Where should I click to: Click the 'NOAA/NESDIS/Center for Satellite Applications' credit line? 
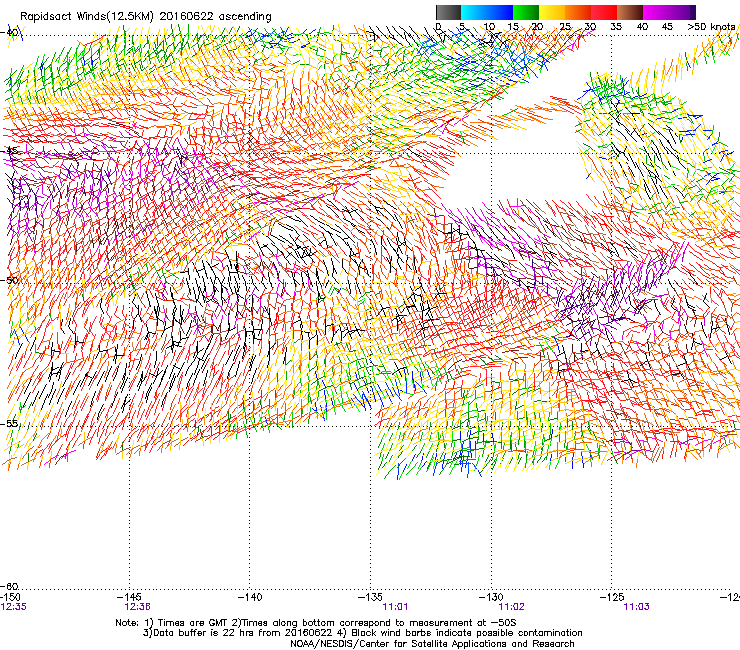[432, 644]
